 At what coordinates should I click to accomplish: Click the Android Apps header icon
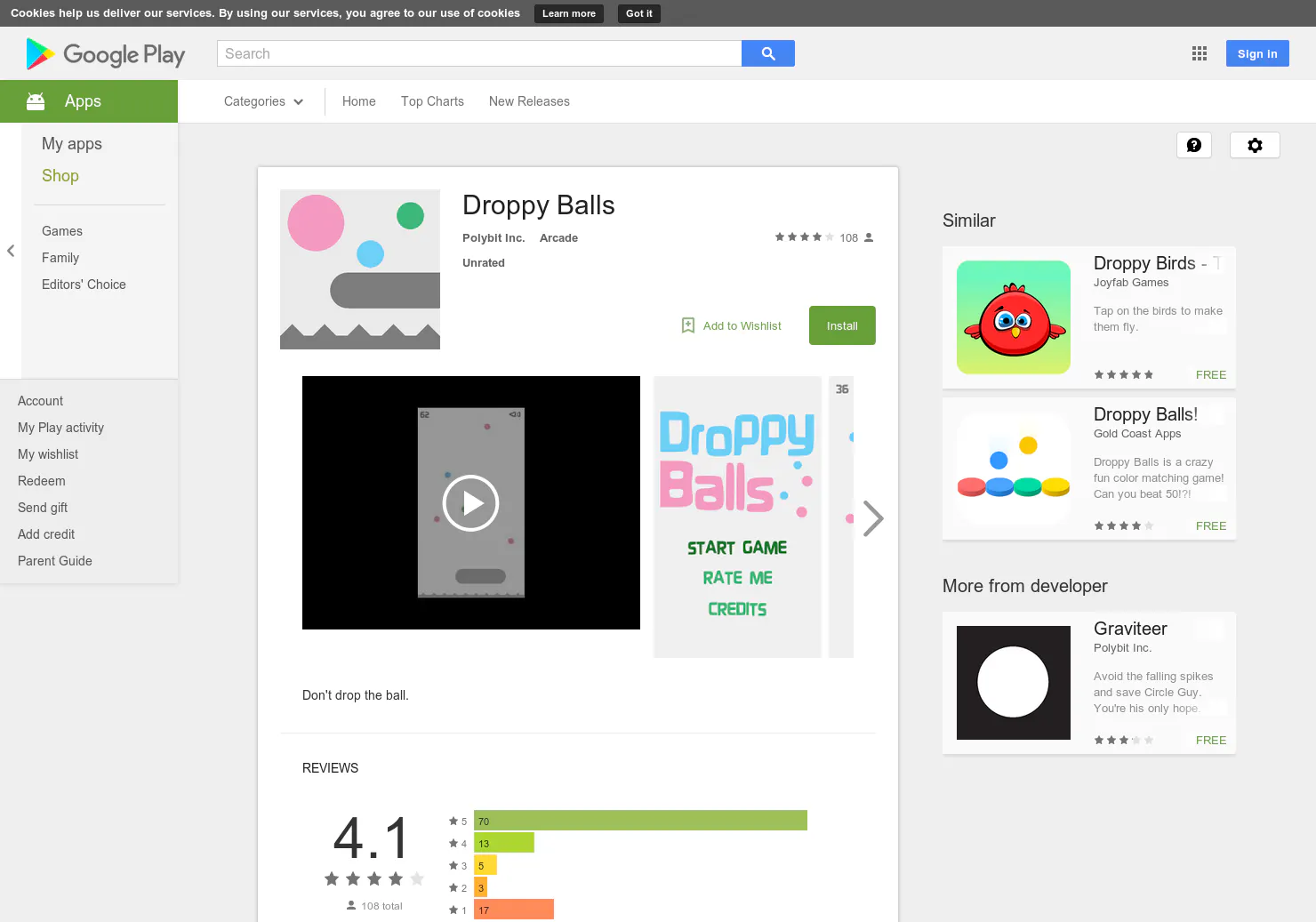[x=36, y=101]
